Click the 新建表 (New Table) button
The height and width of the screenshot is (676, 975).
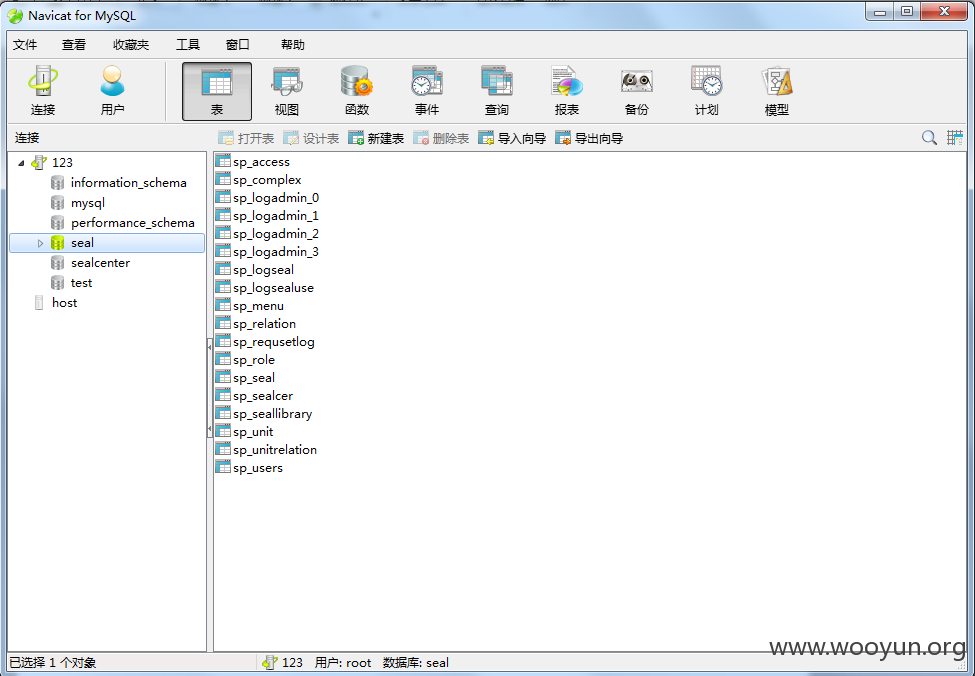point(376,138)
